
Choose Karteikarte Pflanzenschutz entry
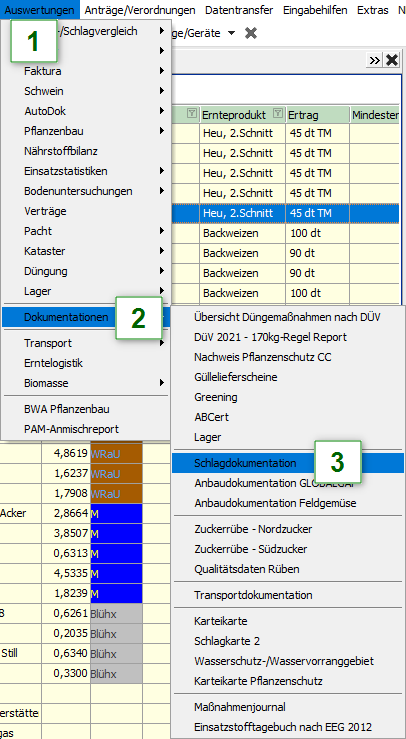288,681
